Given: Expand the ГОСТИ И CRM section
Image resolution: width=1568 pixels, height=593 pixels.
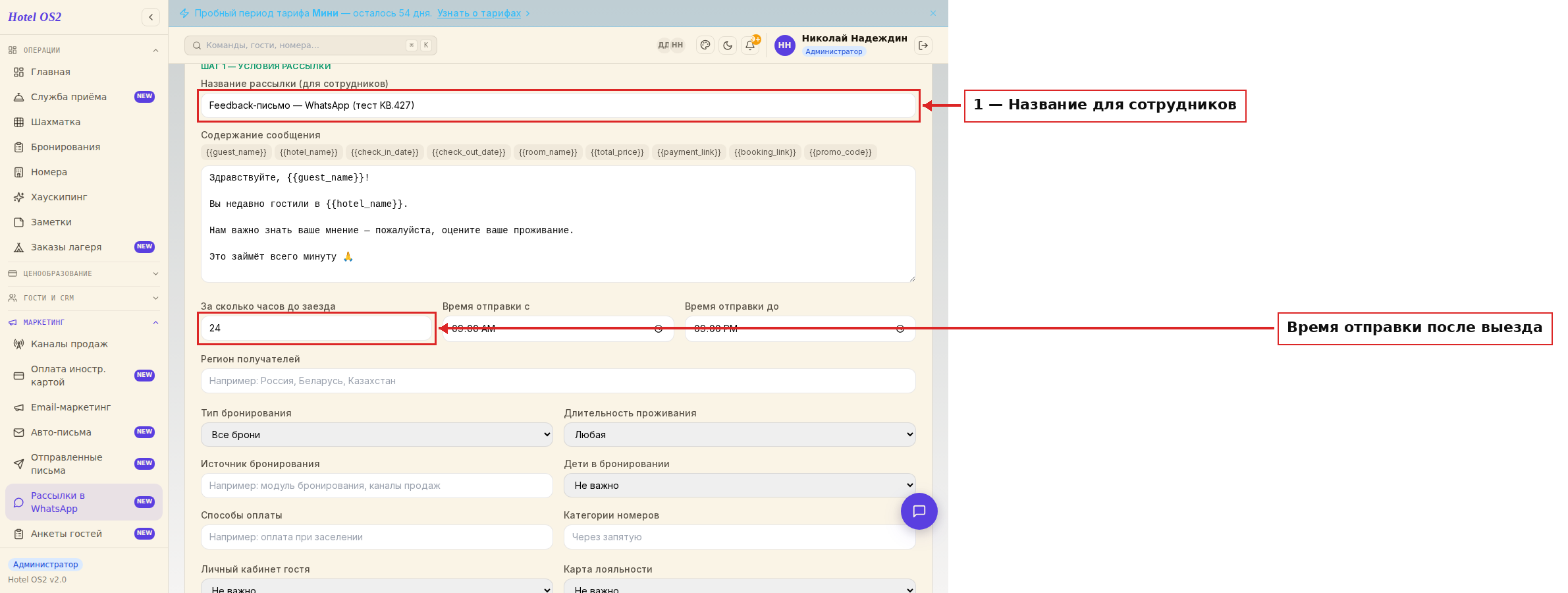Looking at the screenshot, I should (x=84, y=298).
